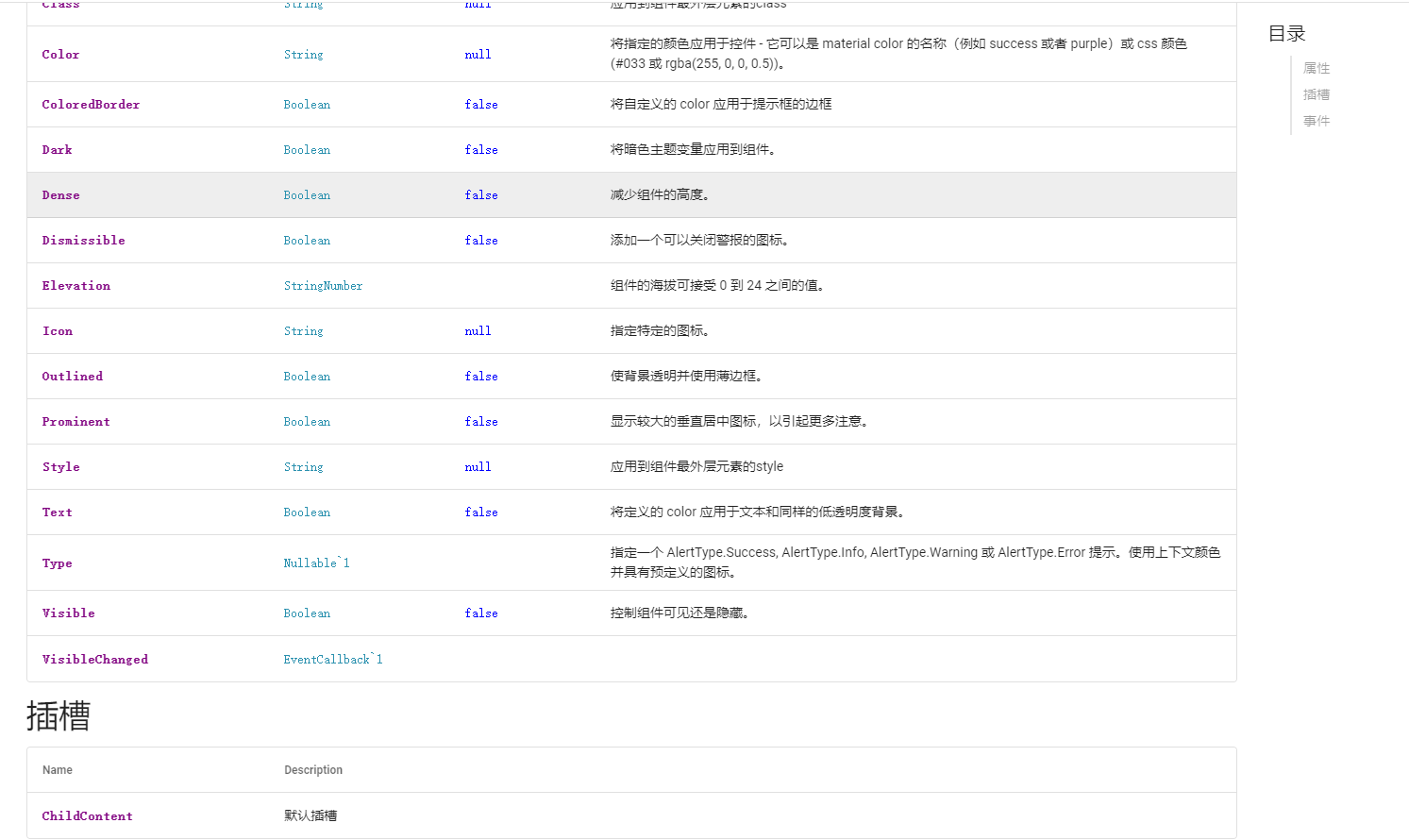Click the Prominent property name

pos(75,422)
